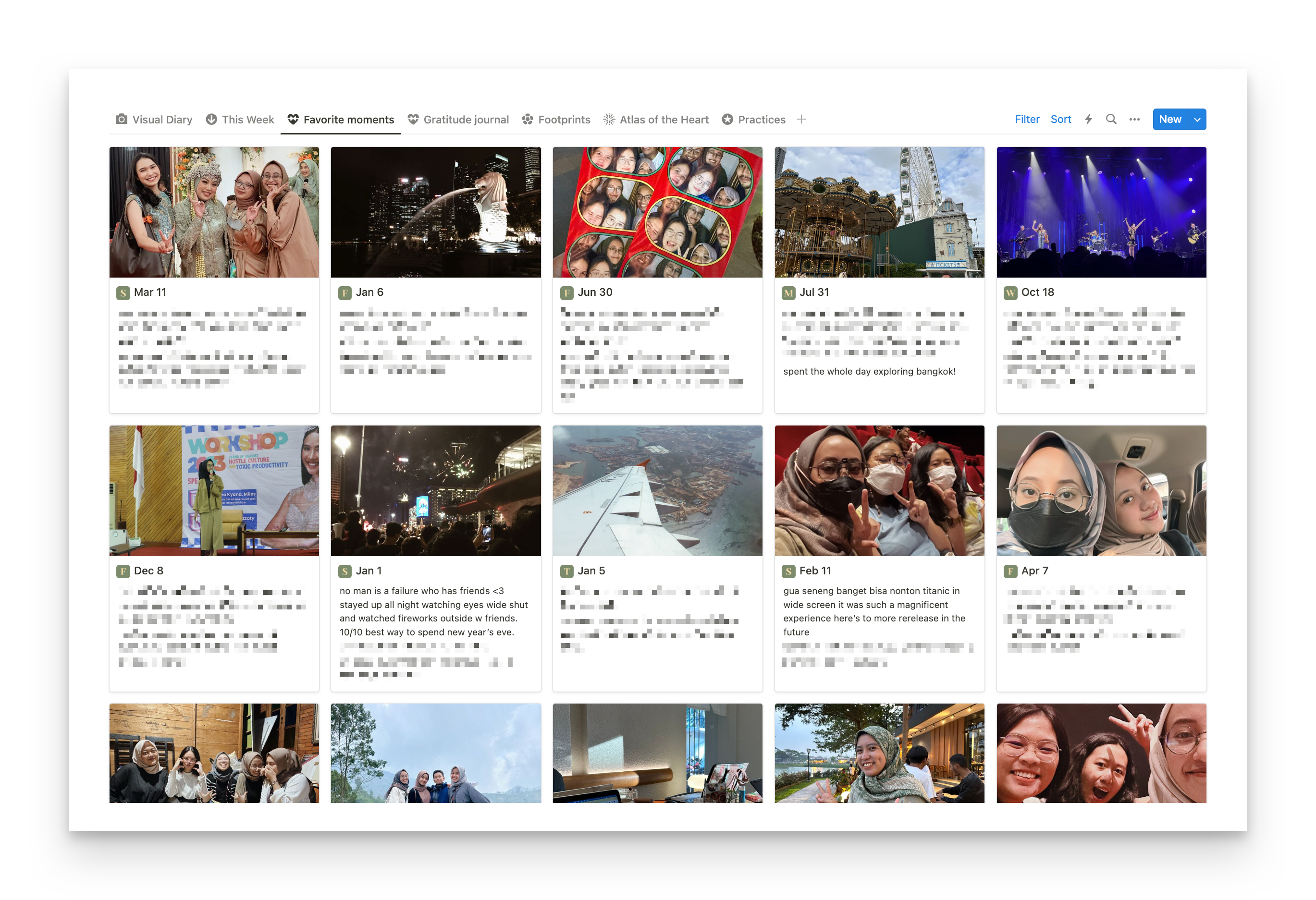Image resolution: width=1316 pixels, height=900 pixels.
Task: Click the Dec 8 card title
Action: pos(148,571)
